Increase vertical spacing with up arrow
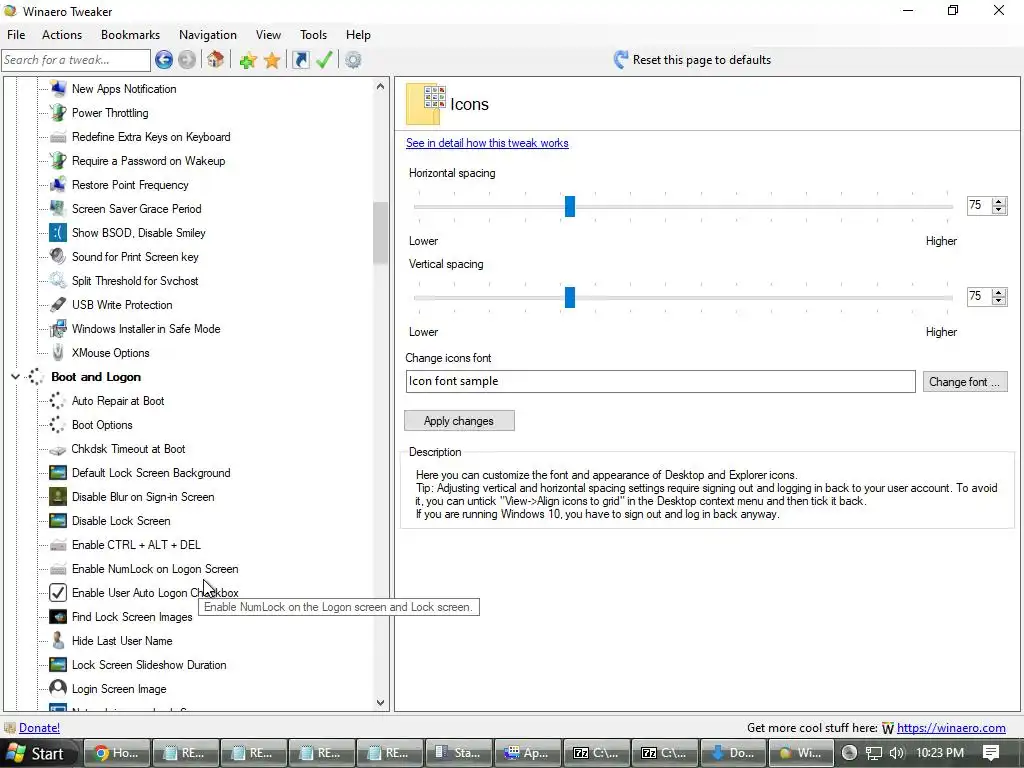The image size is (1024, 768). click(999, 293)
